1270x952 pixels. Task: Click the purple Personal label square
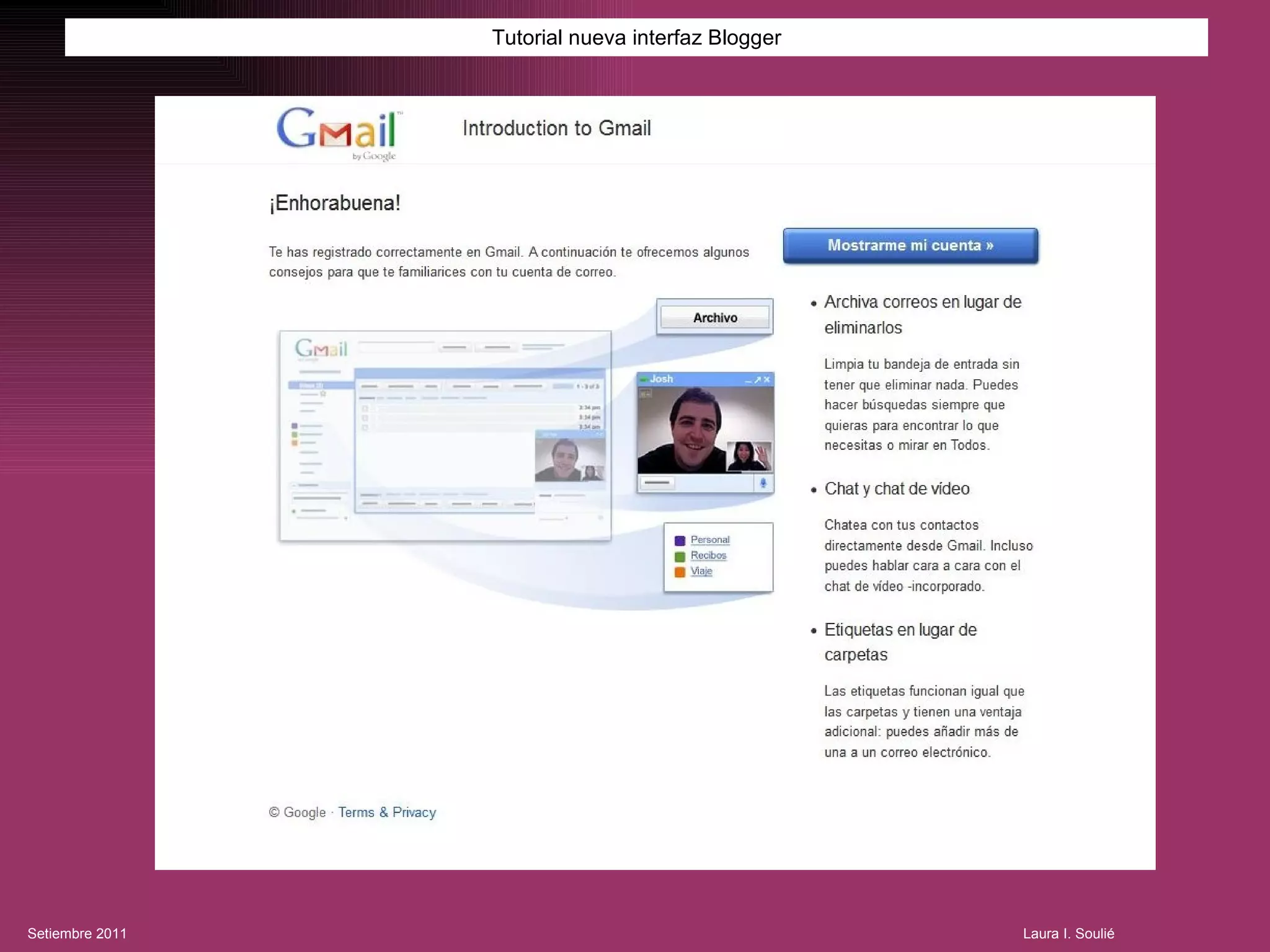(x=680, y=540)
